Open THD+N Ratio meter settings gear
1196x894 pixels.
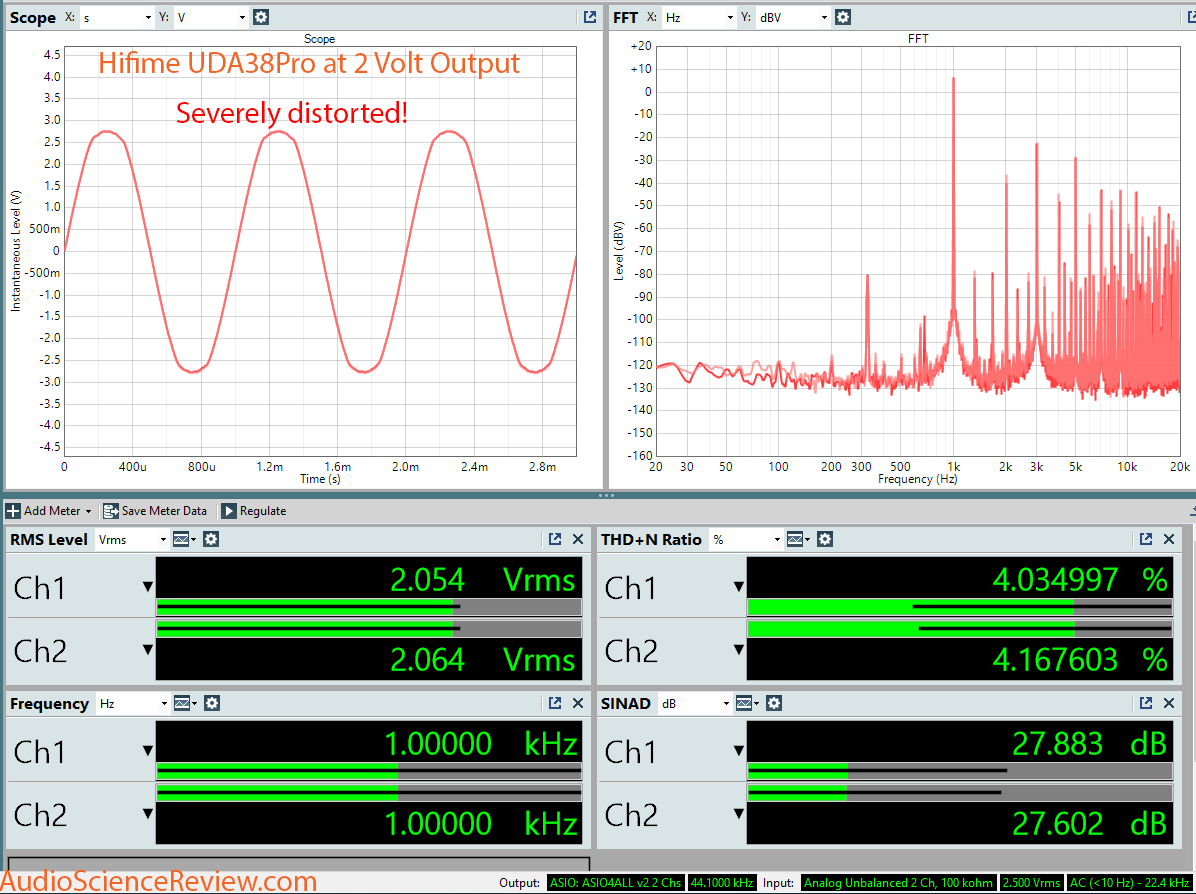pos(825,539)
